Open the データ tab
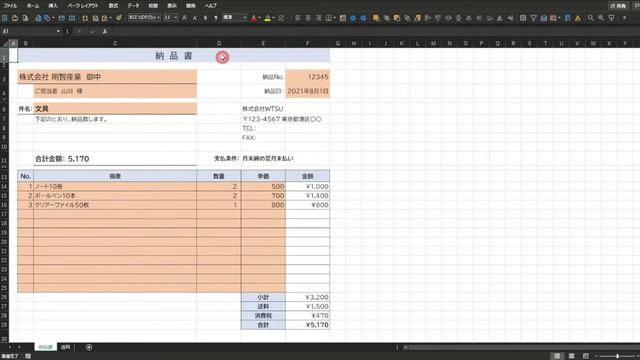 [133, 6]
